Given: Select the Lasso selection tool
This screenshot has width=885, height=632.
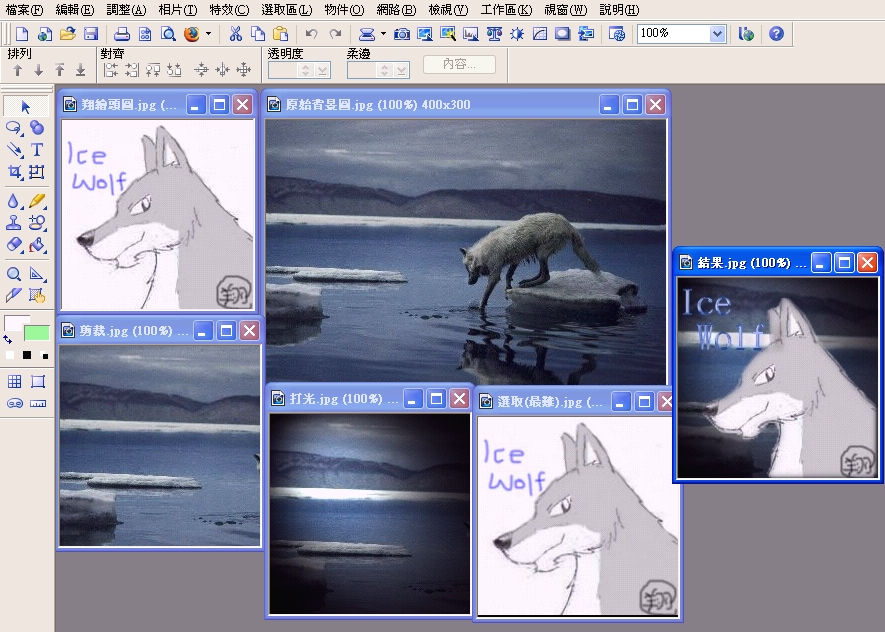Looking at the screenshot, I should coord(15,128).
